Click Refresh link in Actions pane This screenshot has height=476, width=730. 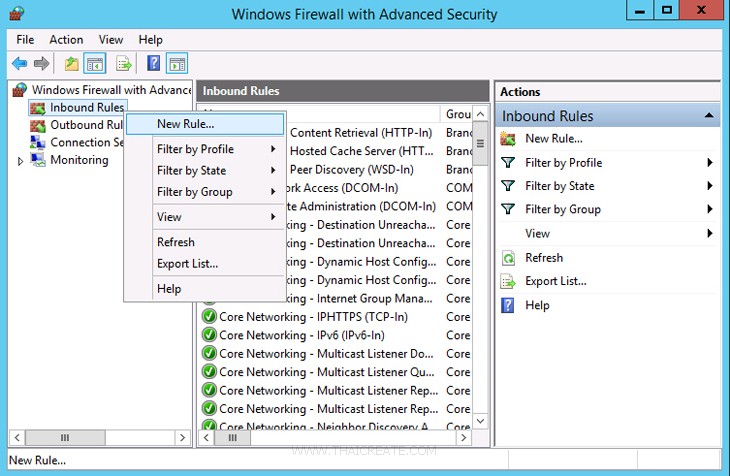point(544,258)
